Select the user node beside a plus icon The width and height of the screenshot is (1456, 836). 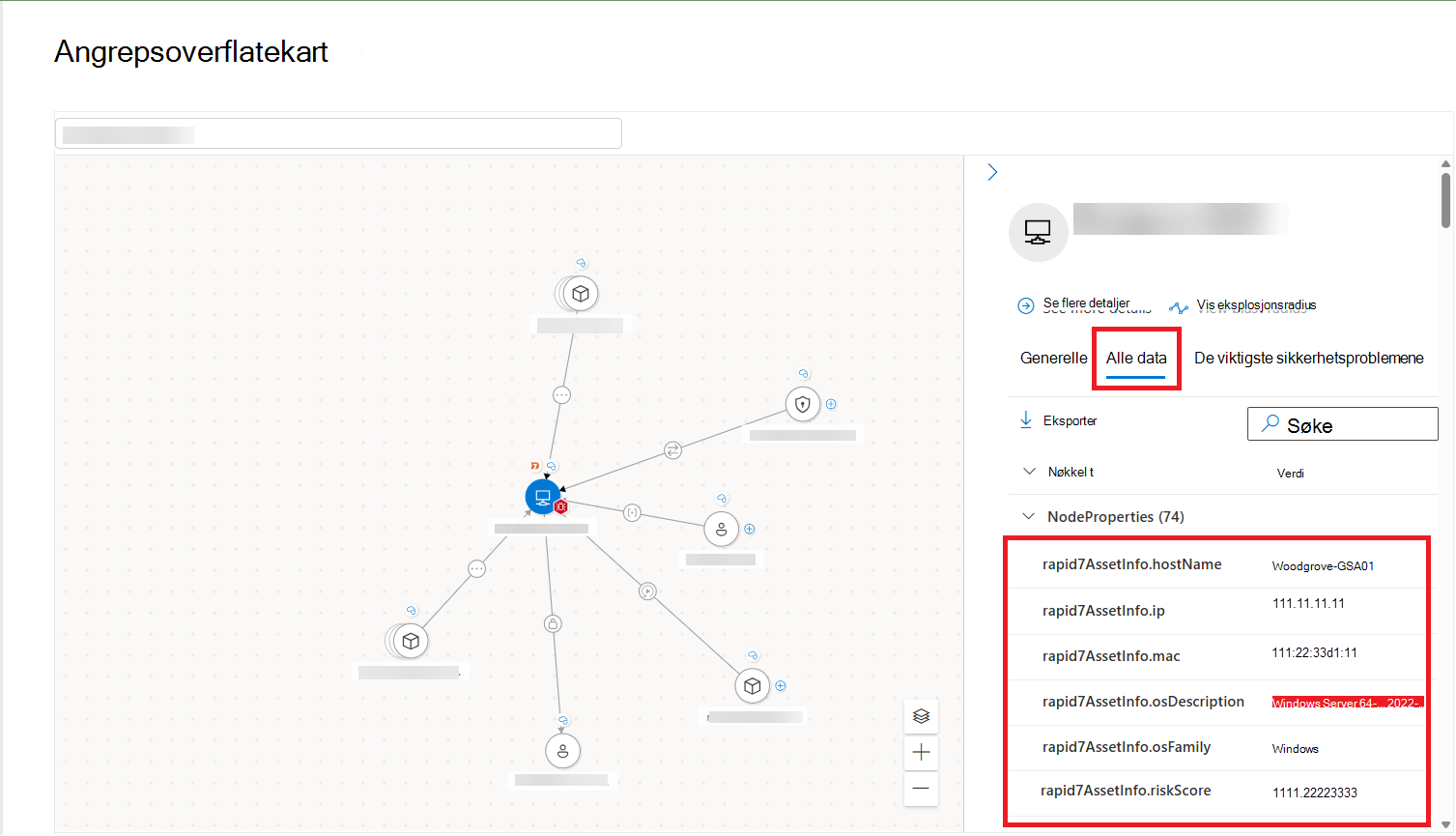[722, 530]
